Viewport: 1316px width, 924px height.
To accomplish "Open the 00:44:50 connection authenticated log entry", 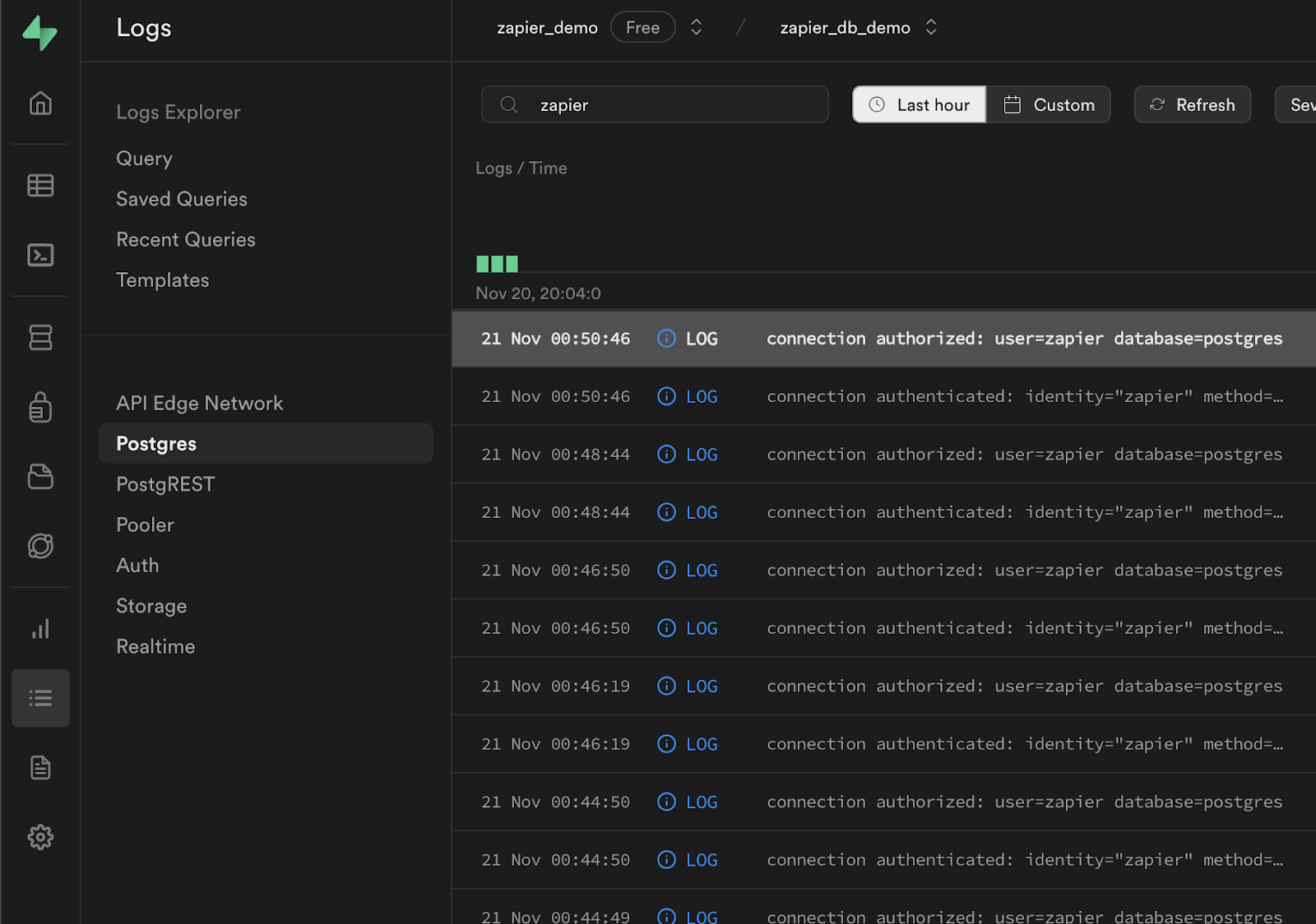I will tap(884, 860).
